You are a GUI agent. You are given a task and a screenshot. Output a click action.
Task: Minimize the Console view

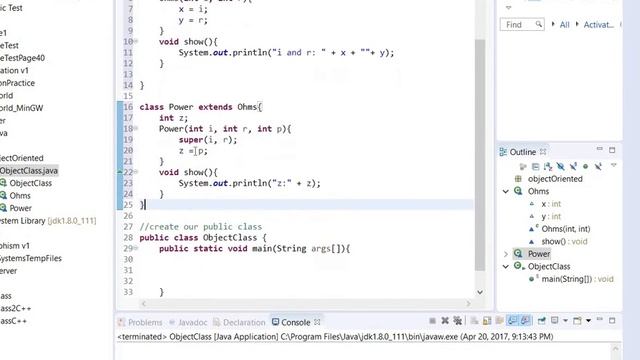[600, 320]
